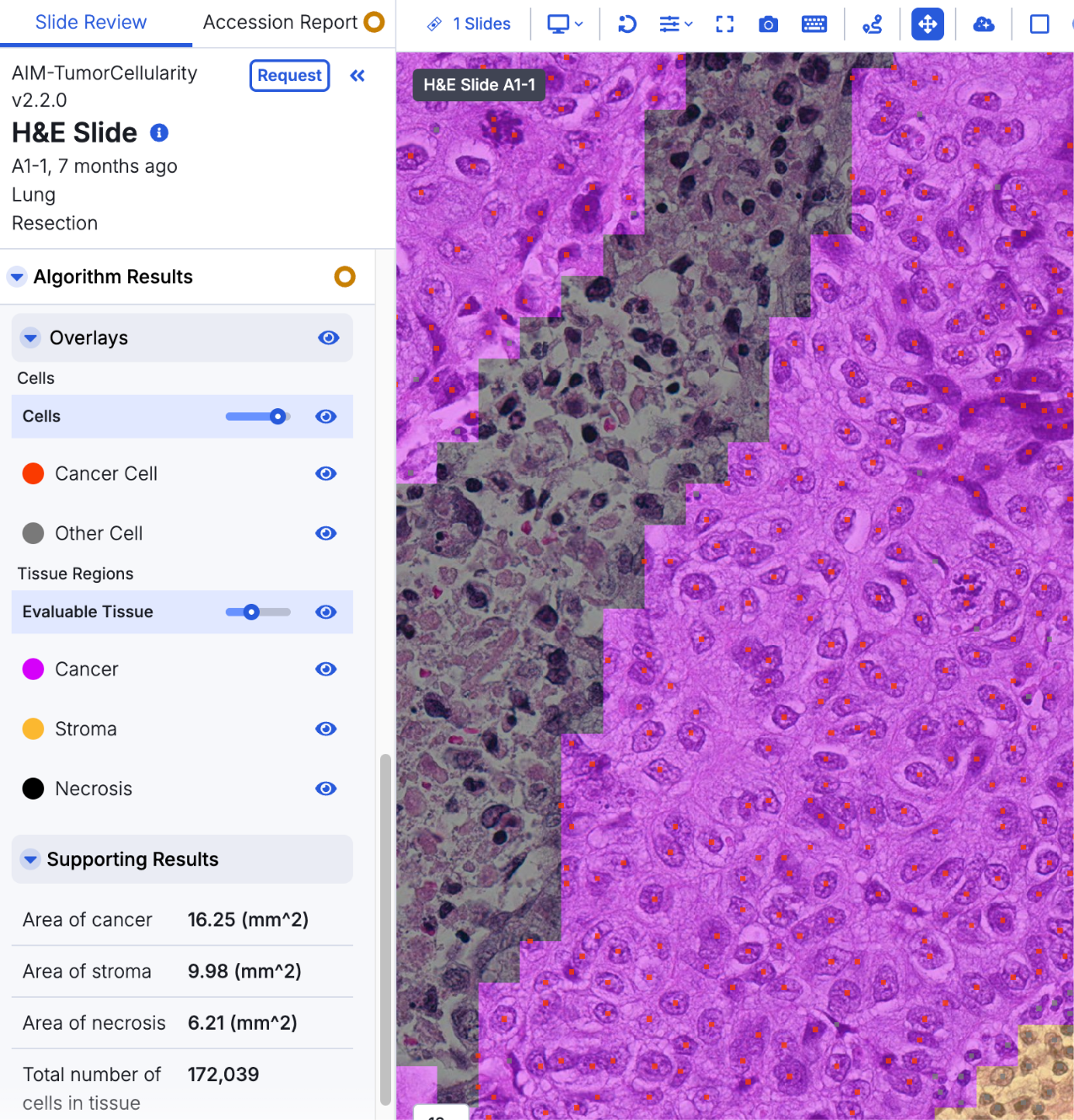Switch to the Accession Report tab

[x=281, y=23]
